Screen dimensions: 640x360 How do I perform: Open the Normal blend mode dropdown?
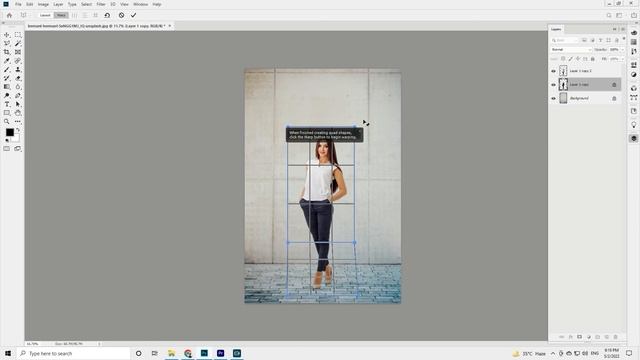coord(571,49)
